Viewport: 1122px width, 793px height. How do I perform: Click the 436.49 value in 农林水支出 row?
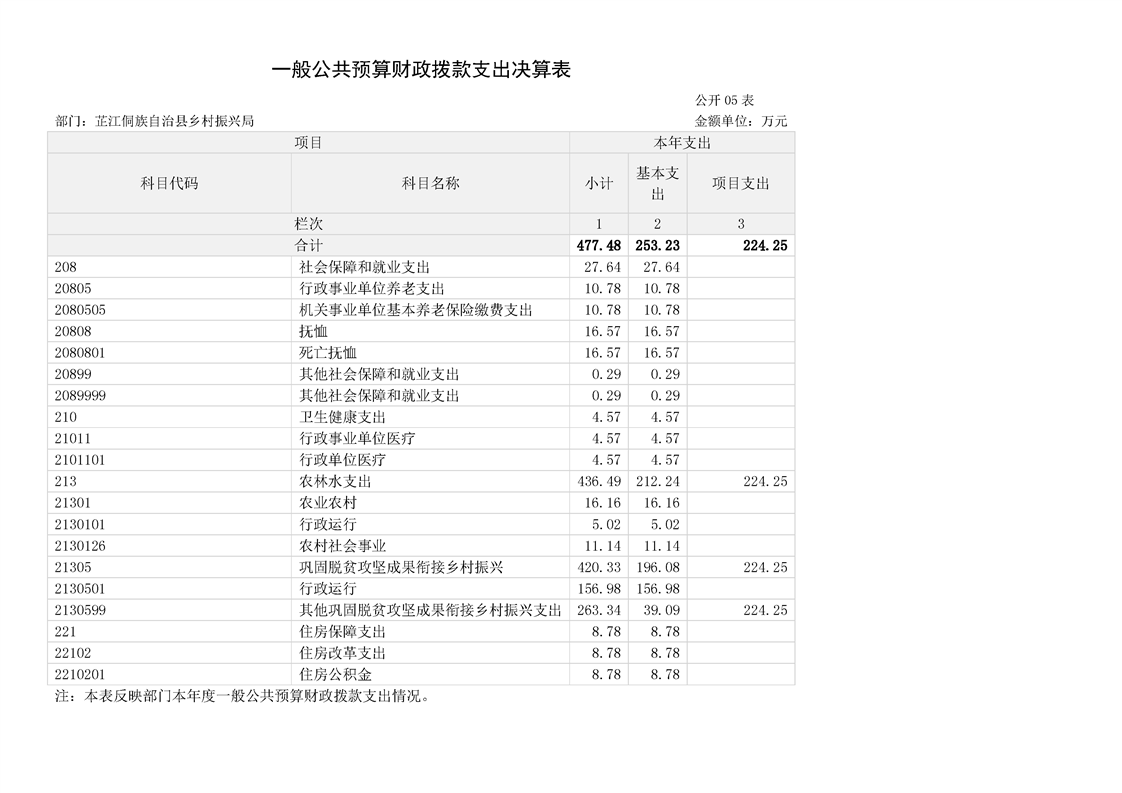click(x=600, y=482)
